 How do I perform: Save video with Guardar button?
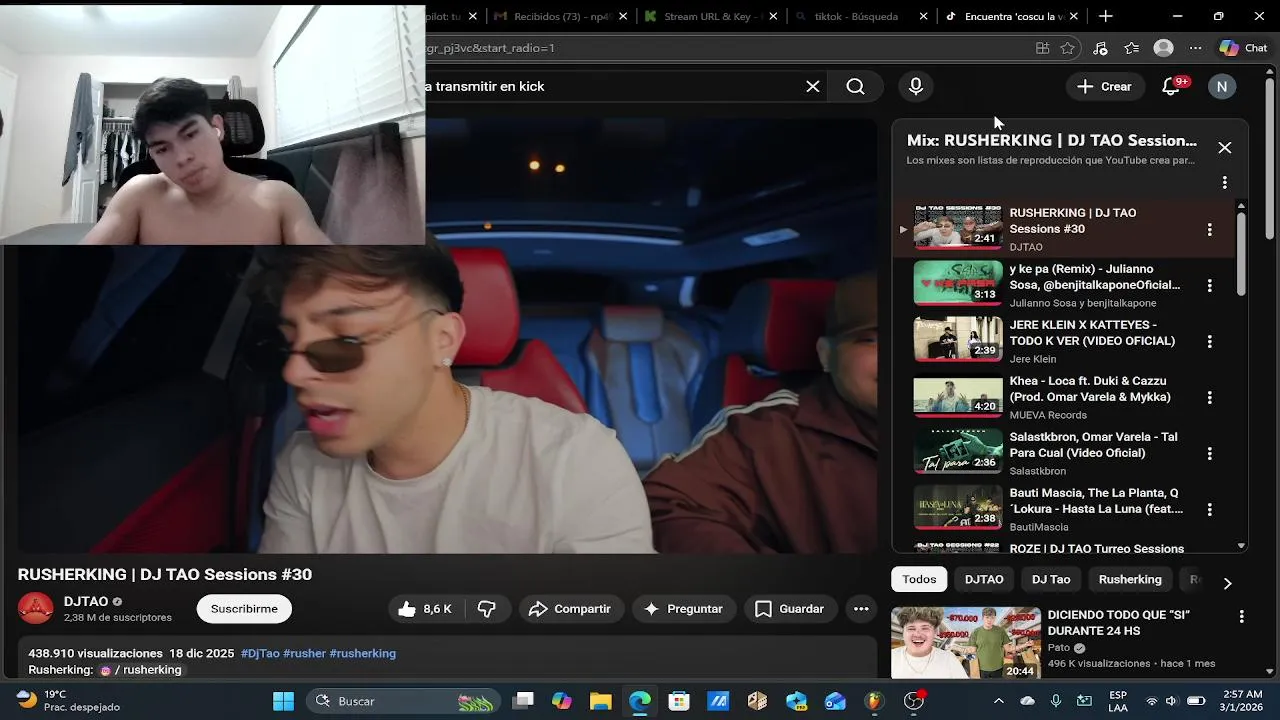tap(790, 609)
